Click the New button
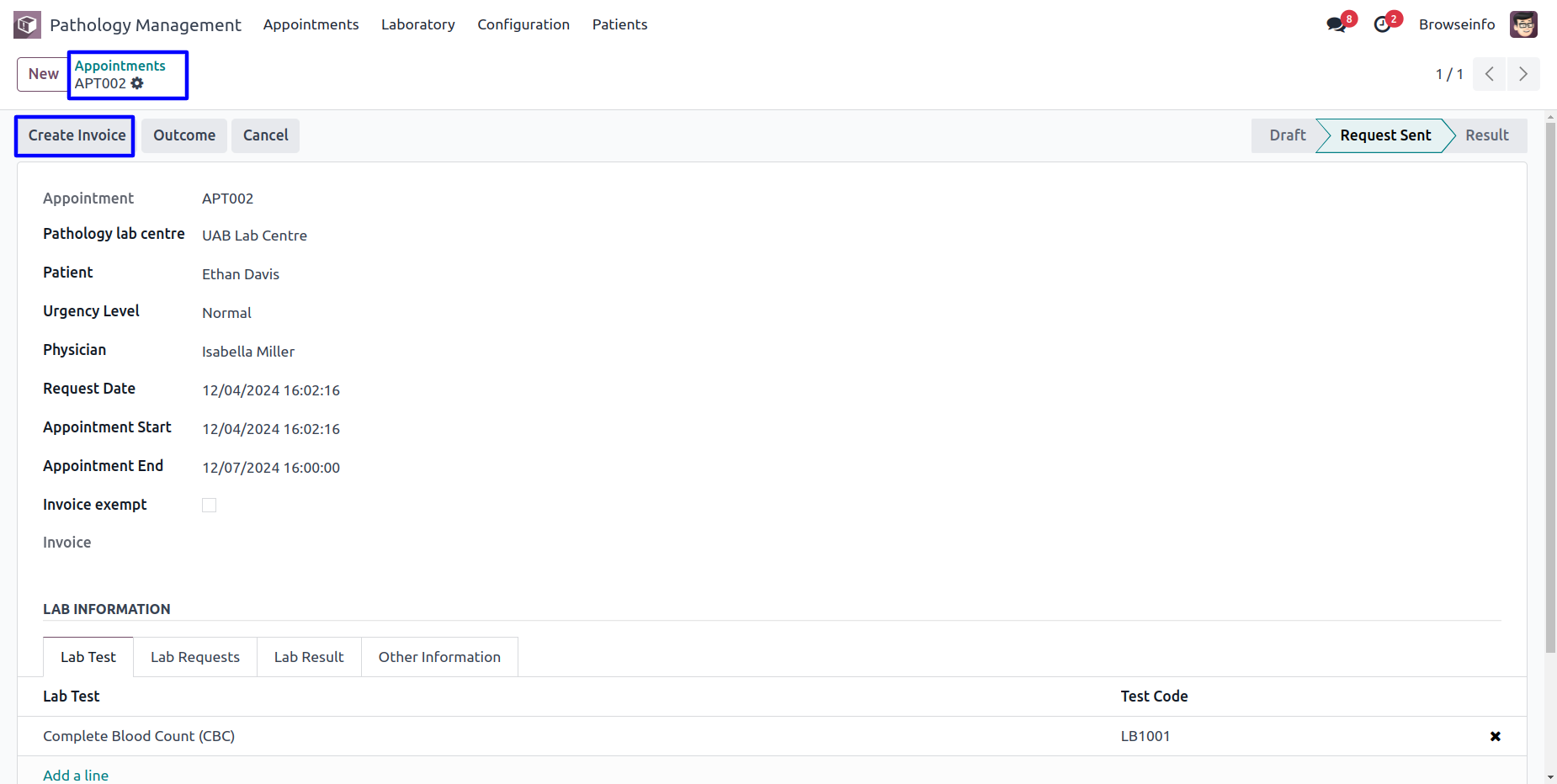This screenshot has width=1557, height=784. tap(44, 74)
